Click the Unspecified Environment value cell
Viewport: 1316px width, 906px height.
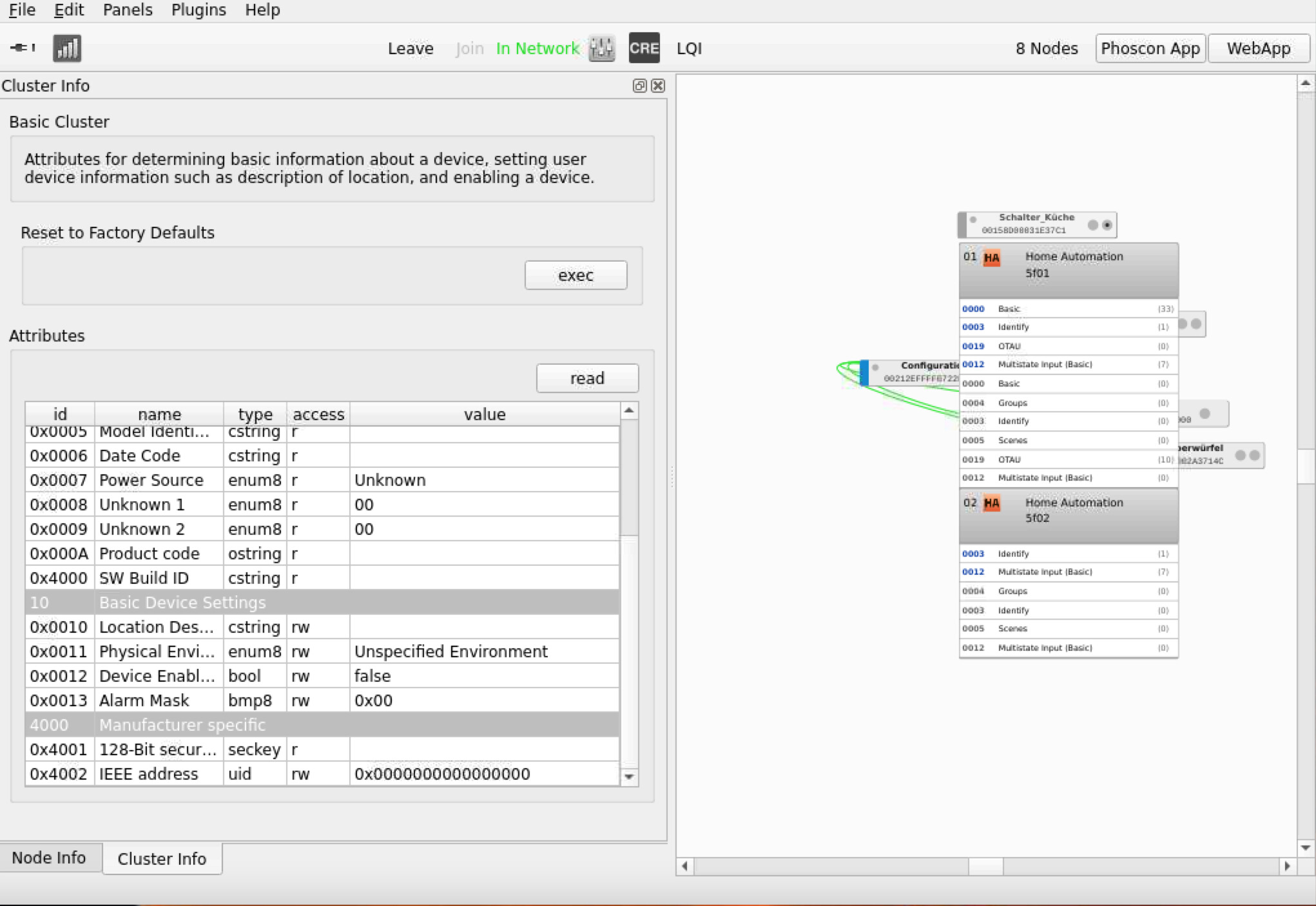click(x=485, y=651)
